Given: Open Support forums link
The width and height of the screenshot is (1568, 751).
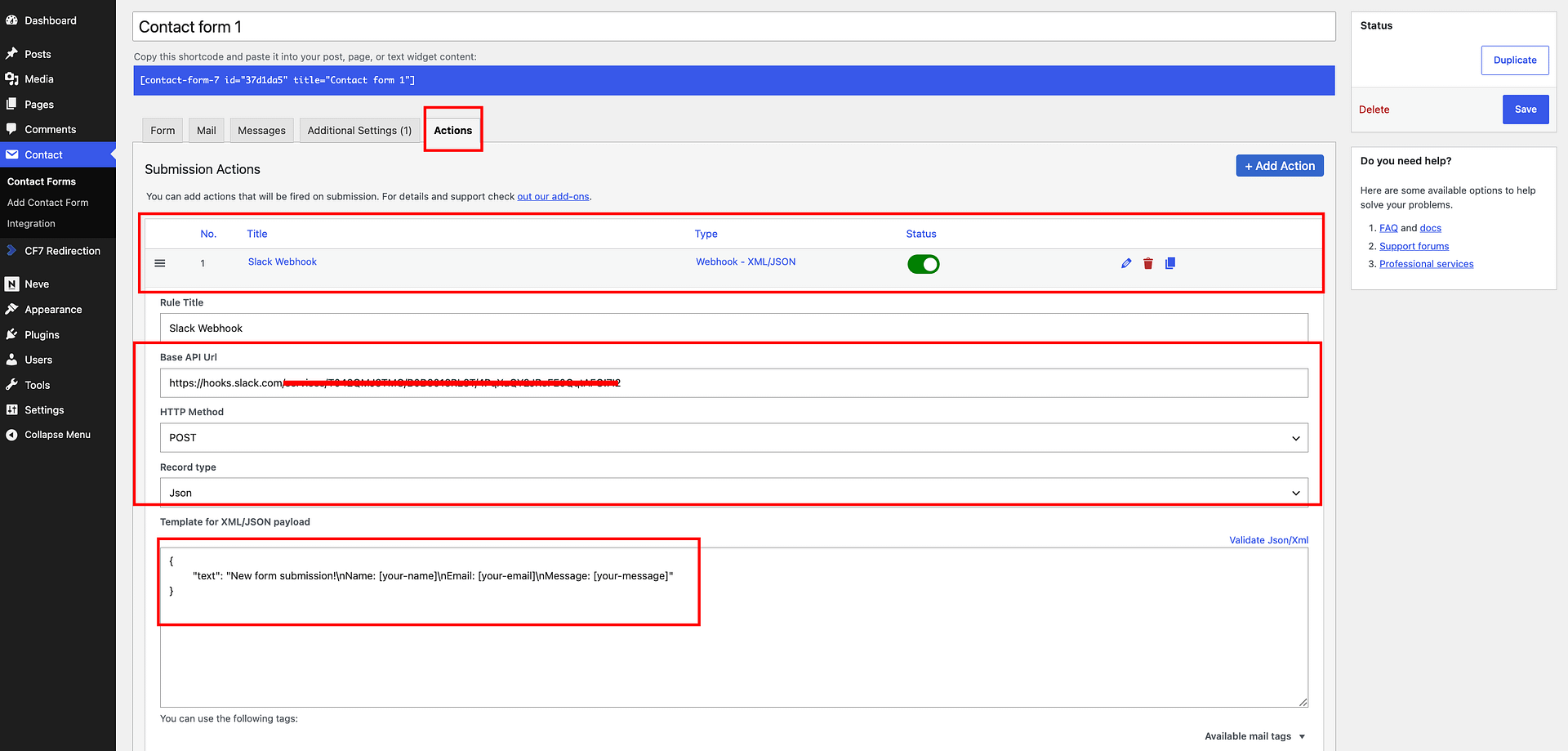Looking at the screenshot, I should 1414,246.
